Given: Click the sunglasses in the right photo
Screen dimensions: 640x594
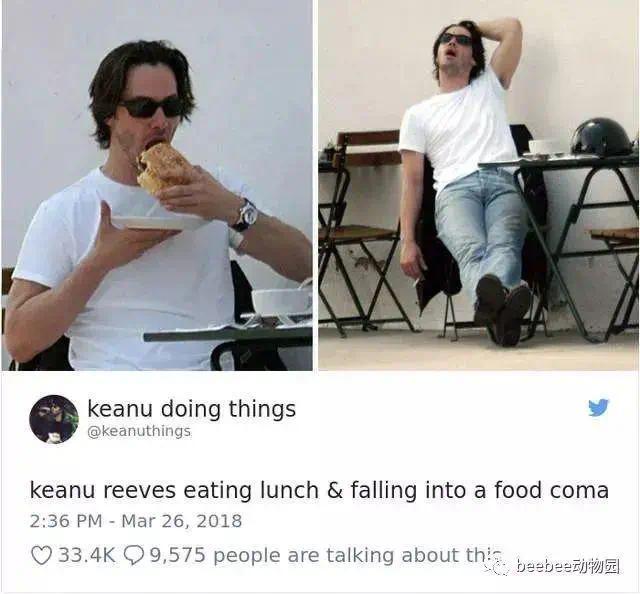Looking at the screenshot, I should pos(456,38).
